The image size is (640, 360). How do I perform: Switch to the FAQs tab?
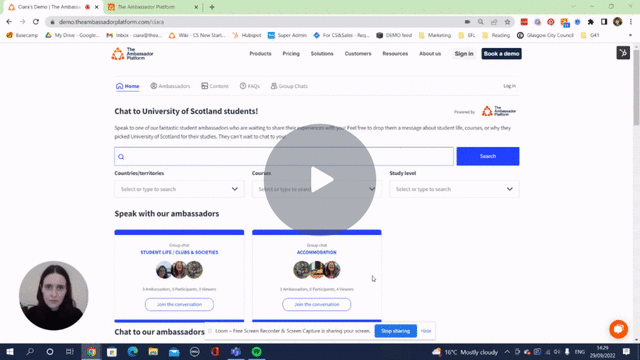(x=249, y=86)
